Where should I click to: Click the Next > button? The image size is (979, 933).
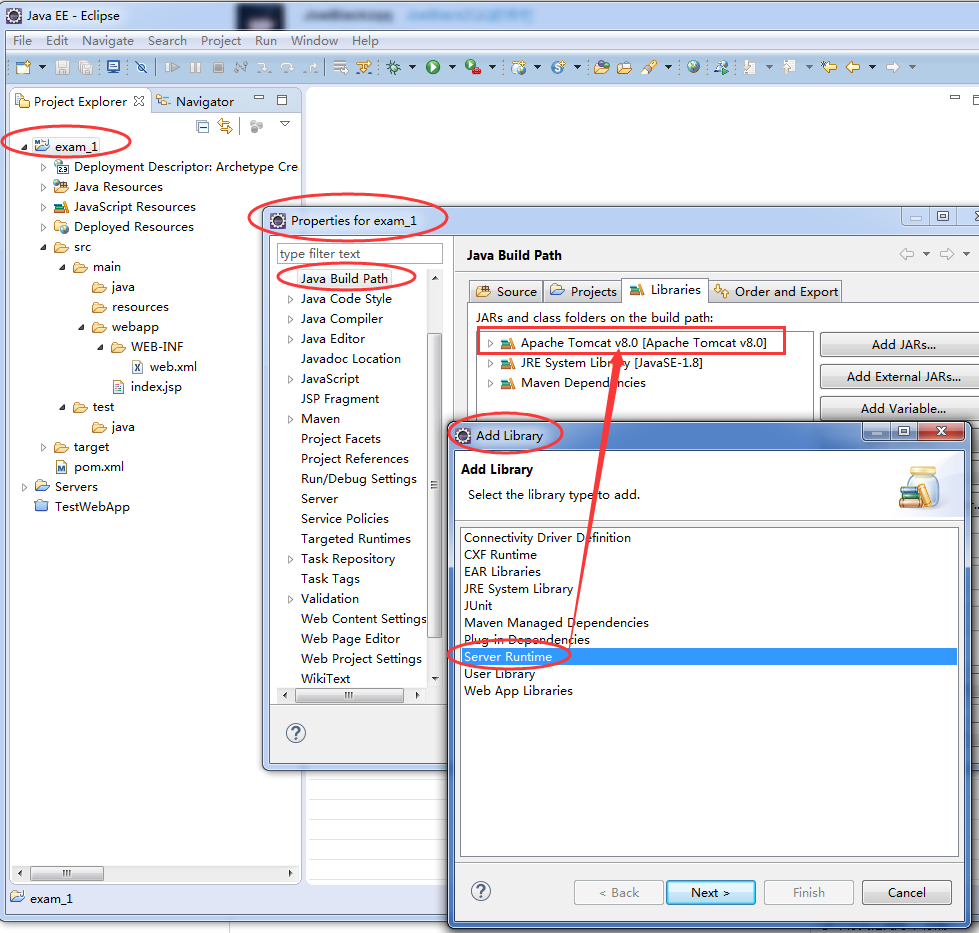[x=711, y=892]
